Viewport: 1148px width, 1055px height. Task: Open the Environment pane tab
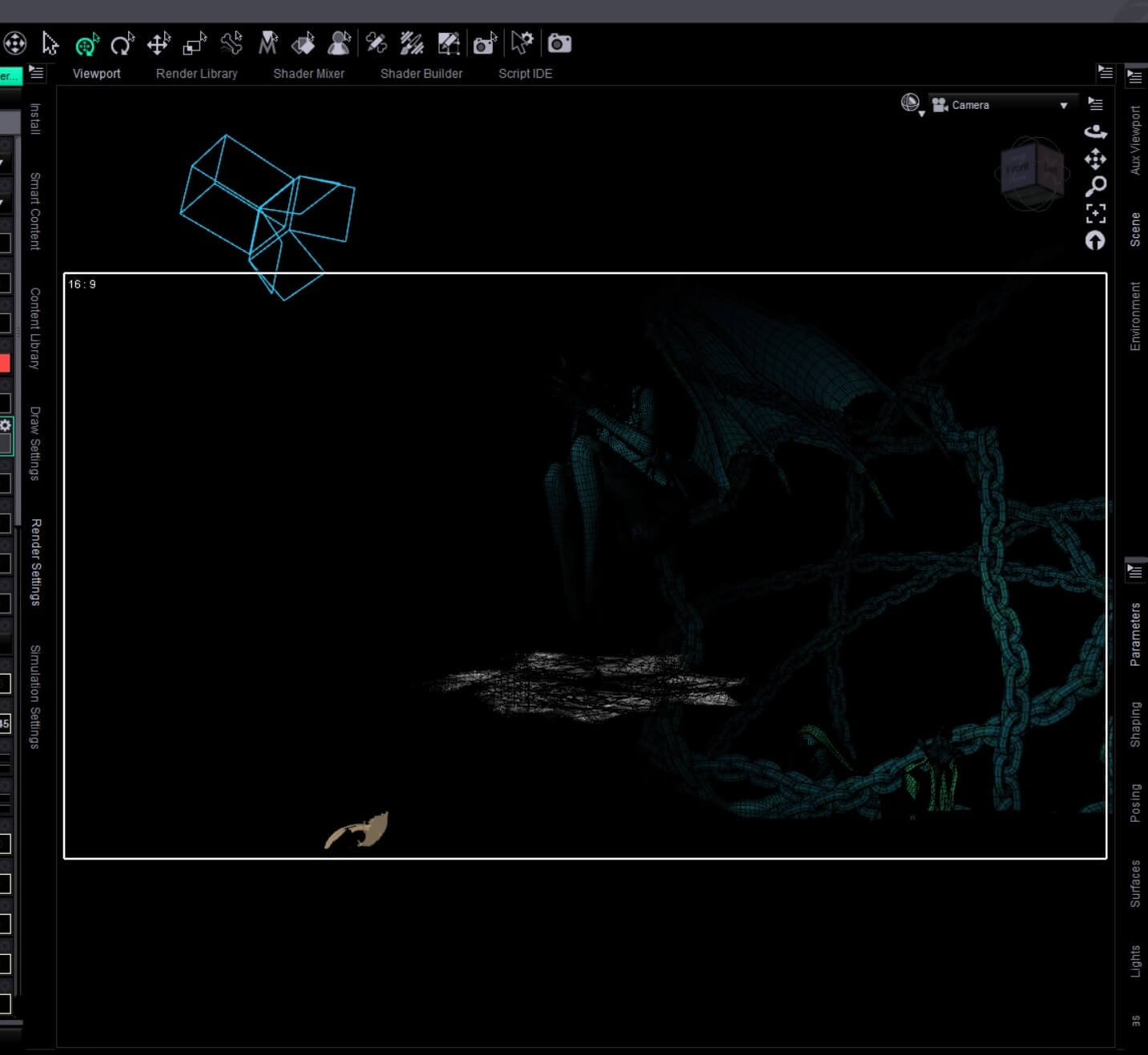[1134, 316]
